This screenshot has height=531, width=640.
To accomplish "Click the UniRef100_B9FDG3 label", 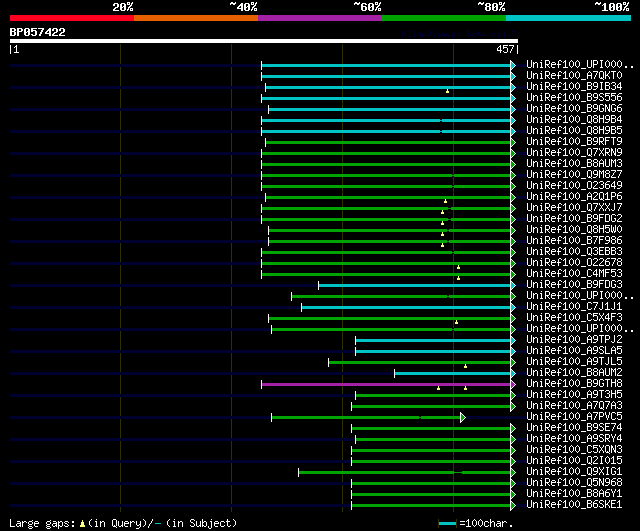I will [574, 285].
